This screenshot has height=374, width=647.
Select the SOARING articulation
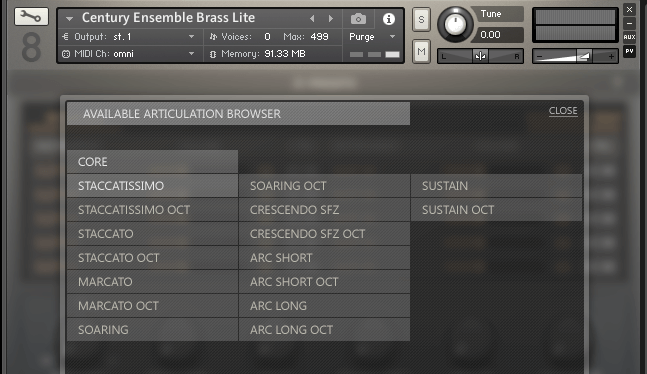pyautogui.click(x=152, y=329)
